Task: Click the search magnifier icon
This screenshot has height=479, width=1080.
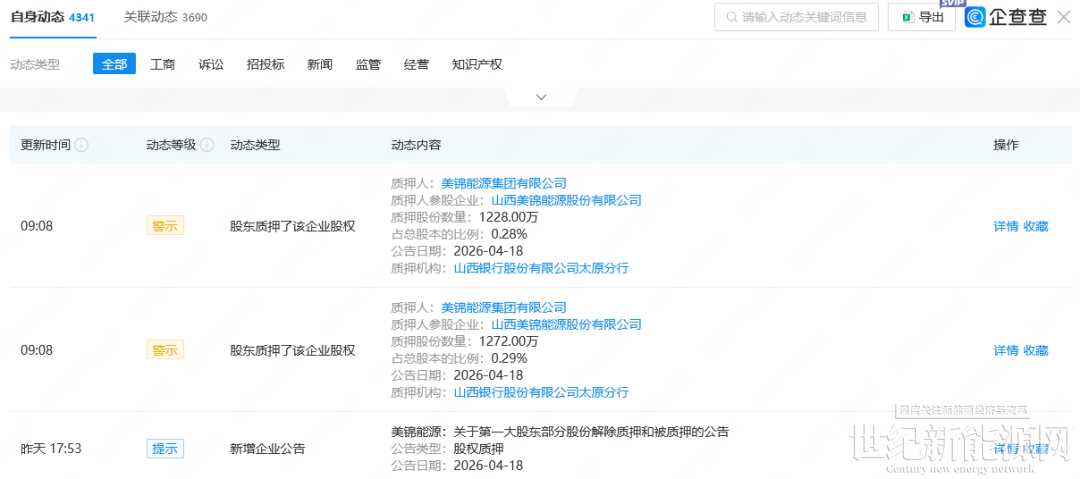Action: tap(730, 17)
